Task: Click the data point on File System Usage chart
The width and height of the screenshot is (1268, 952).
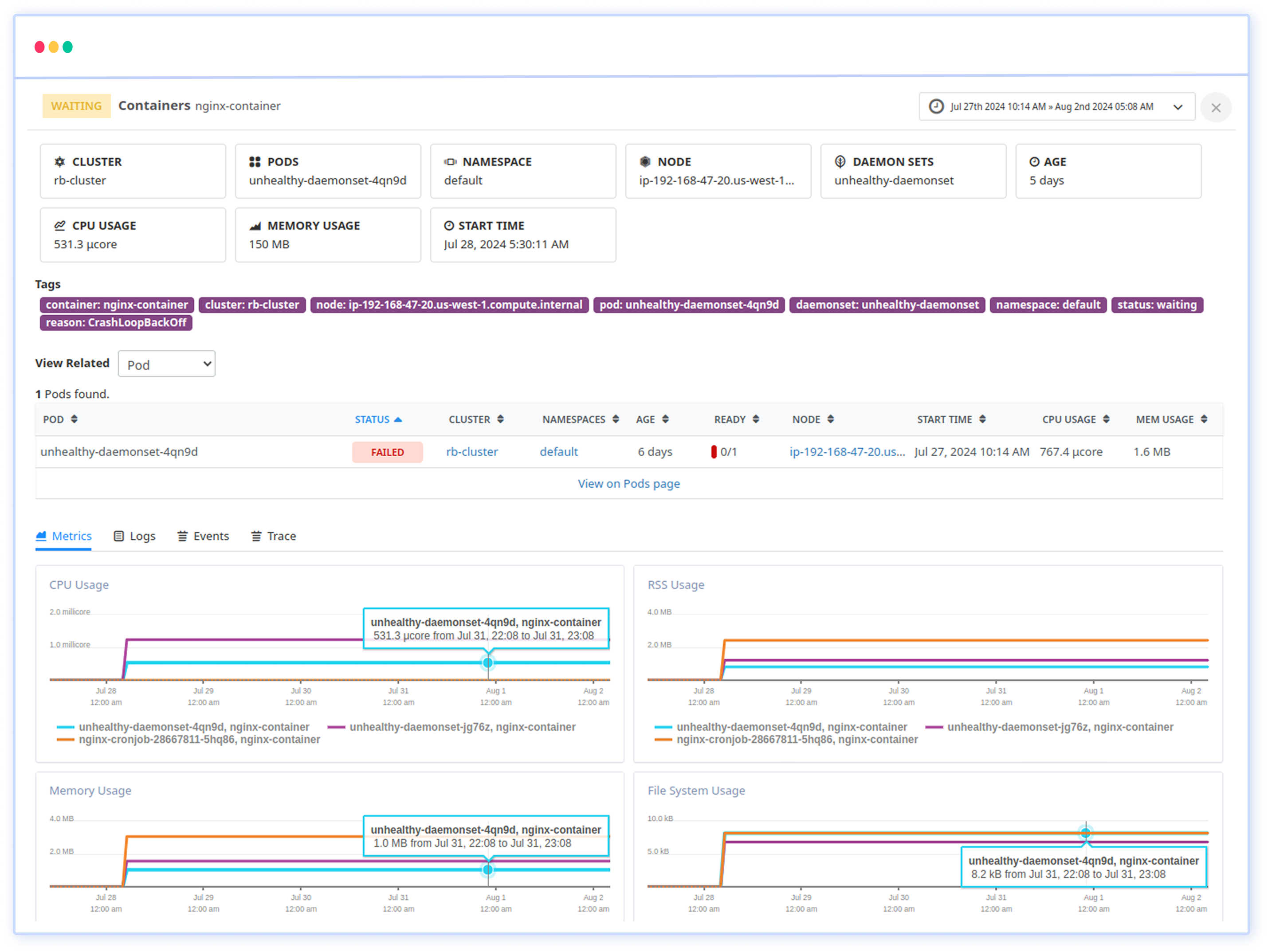Action: click(x=1086, y=834)
